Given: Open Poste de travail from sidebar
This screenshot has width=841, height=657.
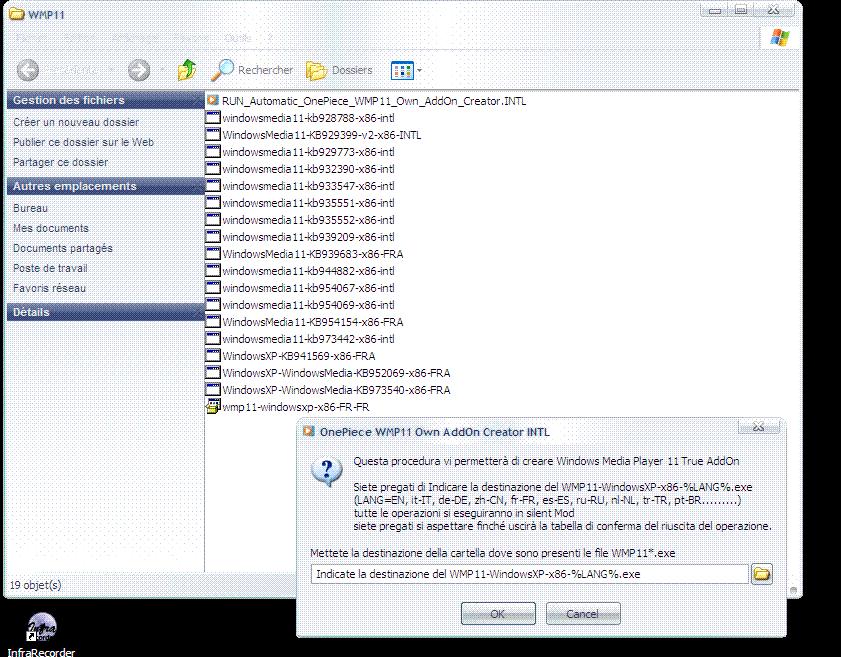Looking at the screenshot, I should click(50, 268).
